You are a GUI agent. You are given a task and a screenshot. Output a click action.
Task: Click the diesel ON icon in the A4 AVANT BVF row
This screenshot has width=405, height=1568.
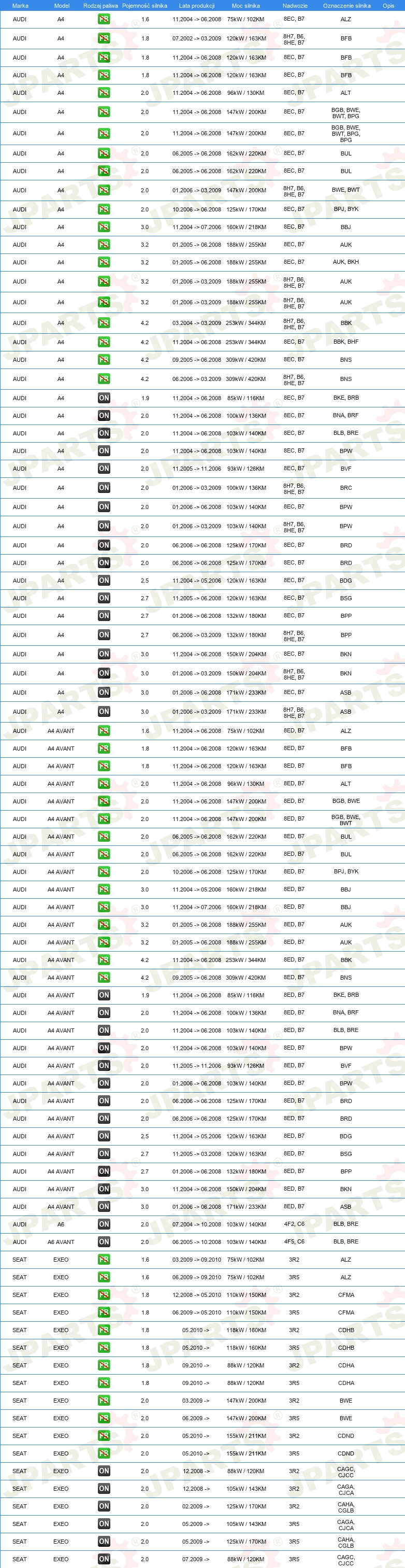[x=104, y=1066]
